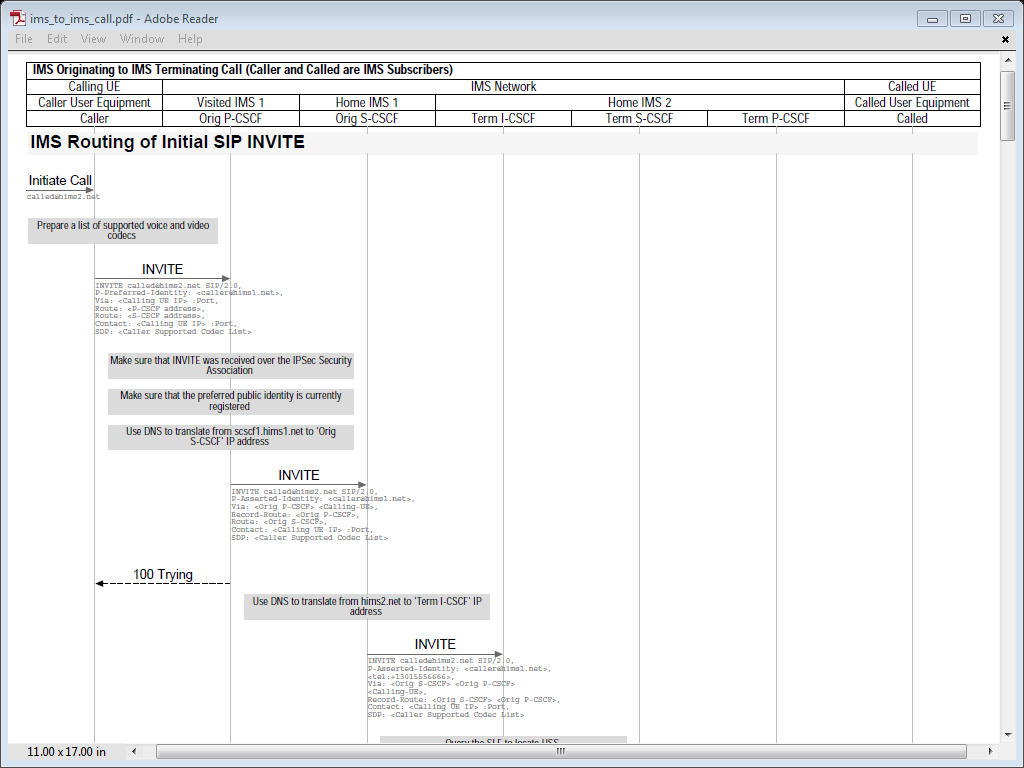
Task: Click the 'Prepare a list of supported voice' box
Action: click(x=123, y=231)
